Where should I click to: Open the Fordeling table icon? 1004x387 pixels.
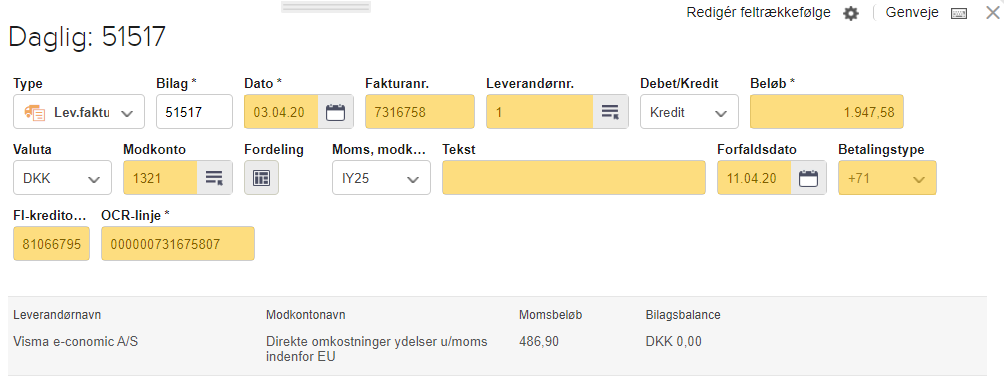(261, 178)
